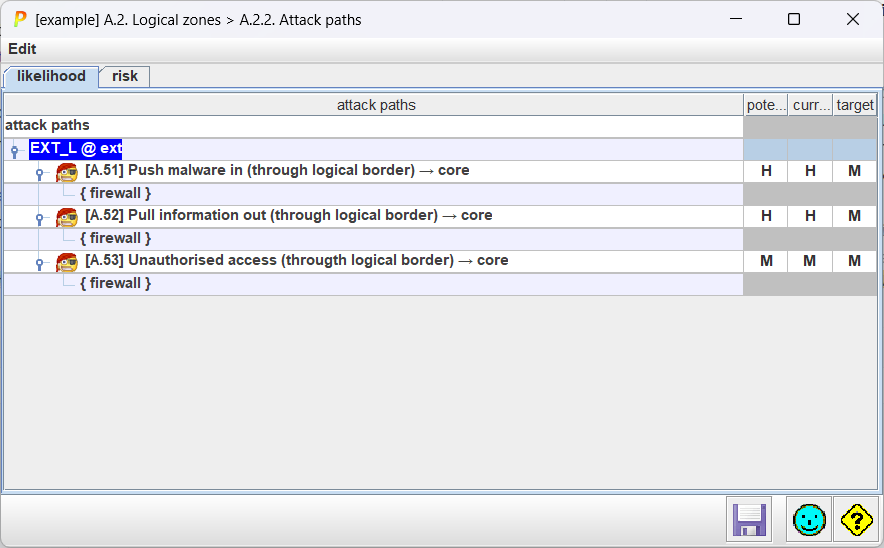This screenshot has height=548, width=884.
Task: Select the firewall item under A.51
Action: click(x=115, y=193)
